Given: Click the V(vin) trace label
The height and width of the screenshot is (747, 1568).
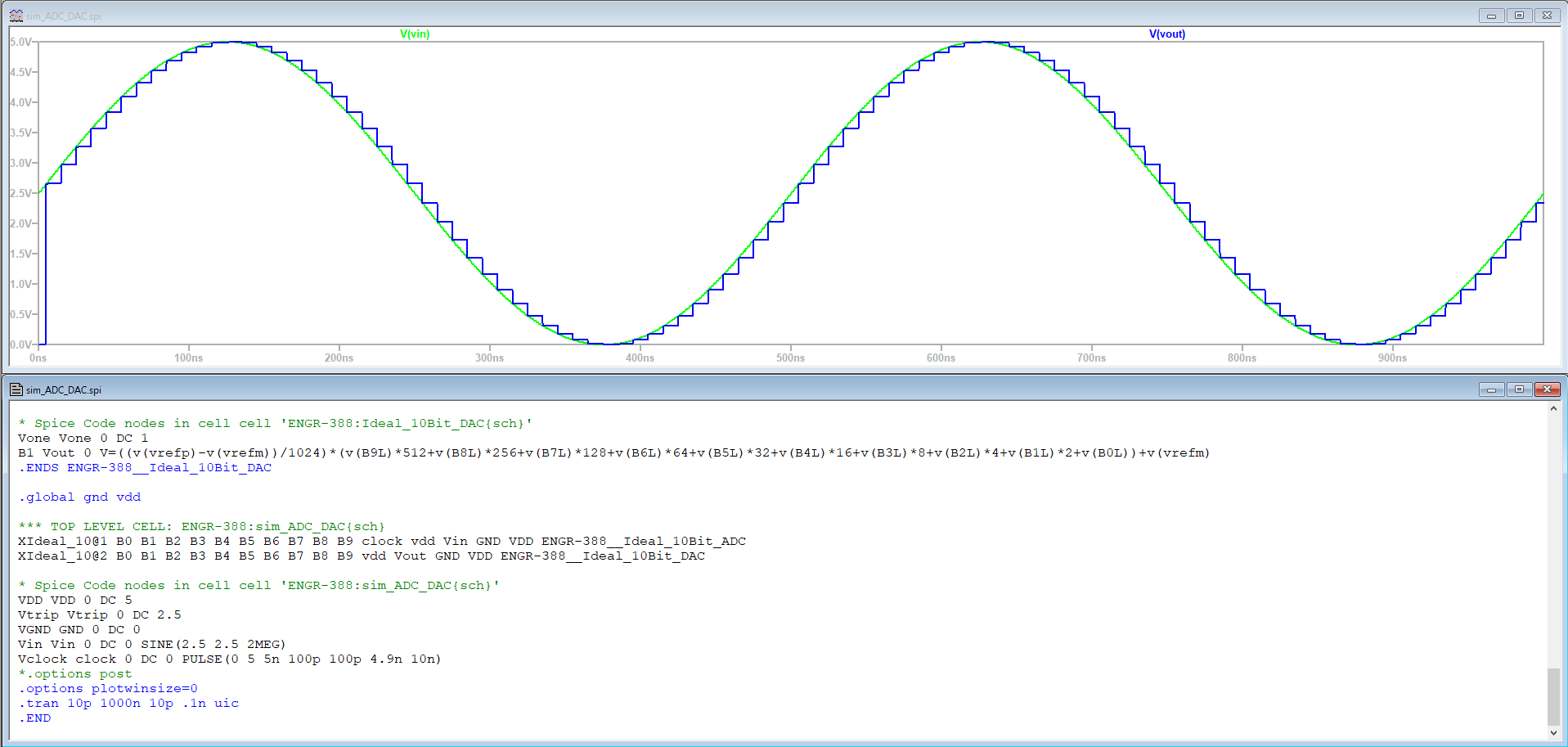Looking at the screenshot, I should 415,34.
